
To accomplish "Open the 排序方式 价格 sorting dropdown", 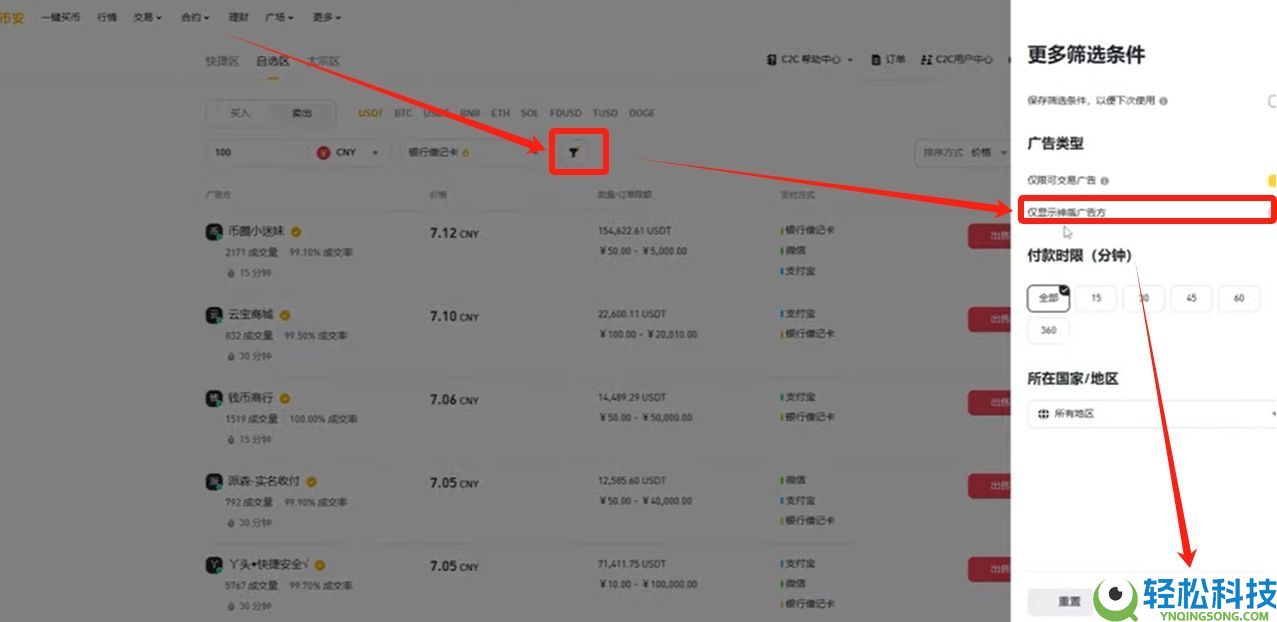I will pos(958,152).
